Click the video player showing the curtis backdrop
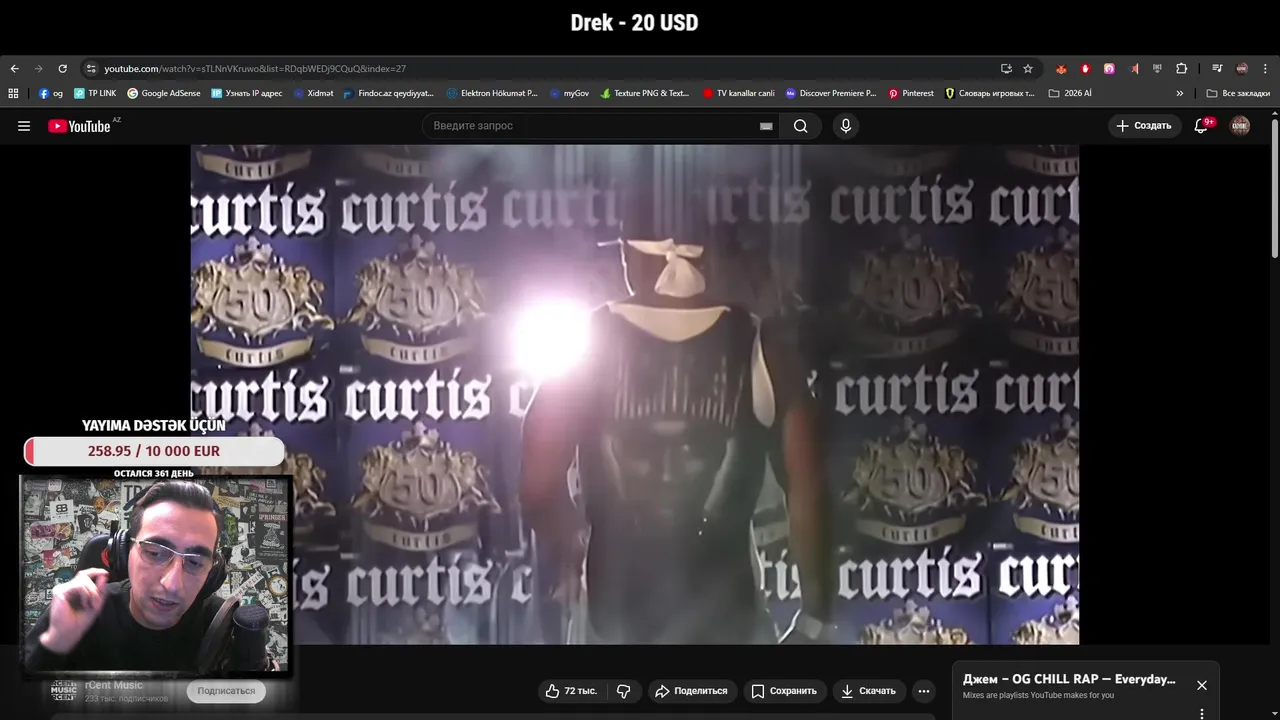The image size is (1280, 720). 635,395
